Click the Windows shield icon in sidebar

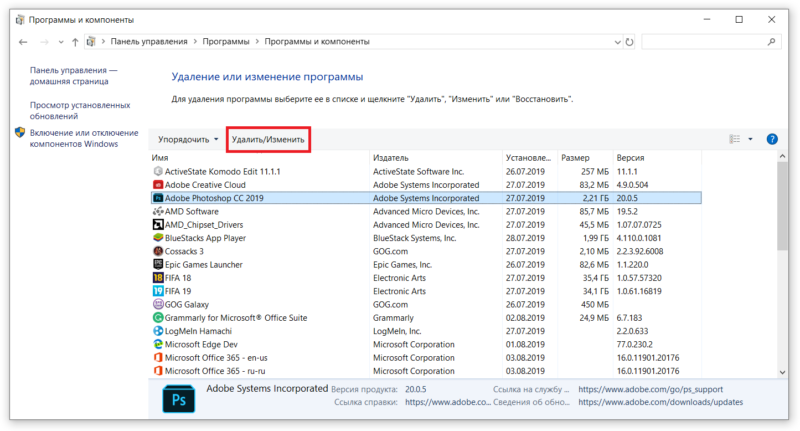(20, 133)
